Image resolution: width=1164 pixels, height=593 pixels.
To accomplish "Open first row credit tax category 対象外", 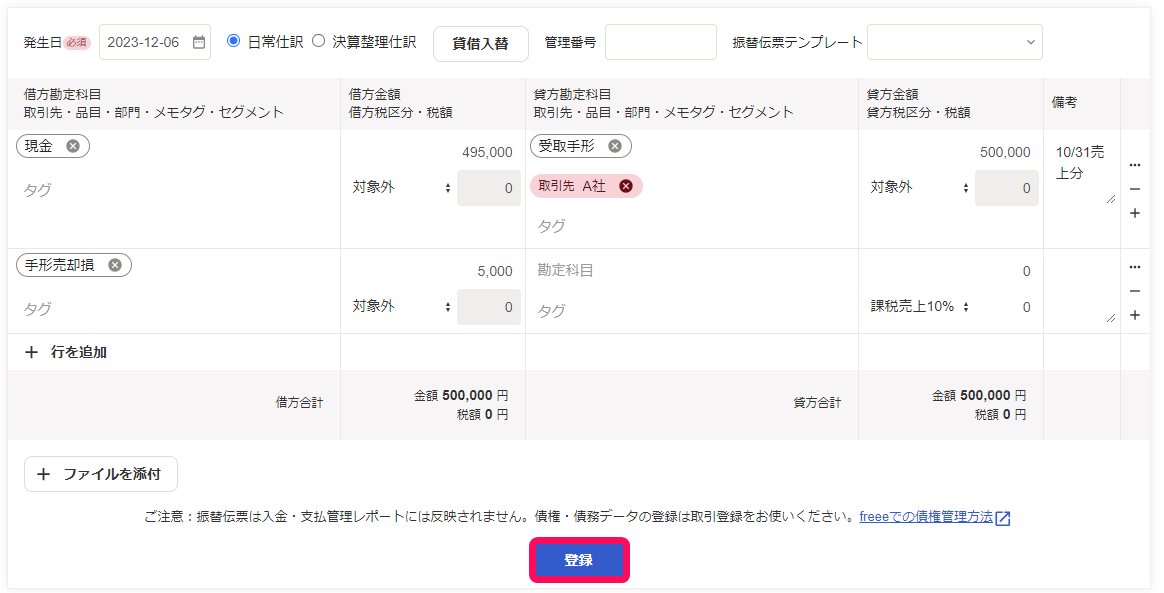I will point(920,188).
